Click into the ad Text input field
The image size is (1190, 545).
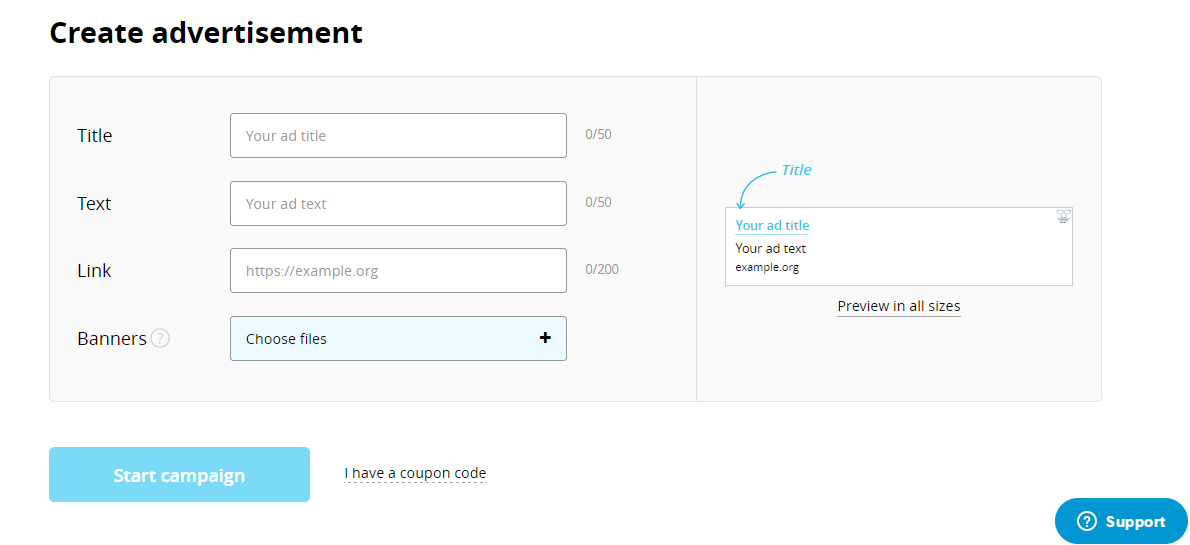[x=398, y=204]
